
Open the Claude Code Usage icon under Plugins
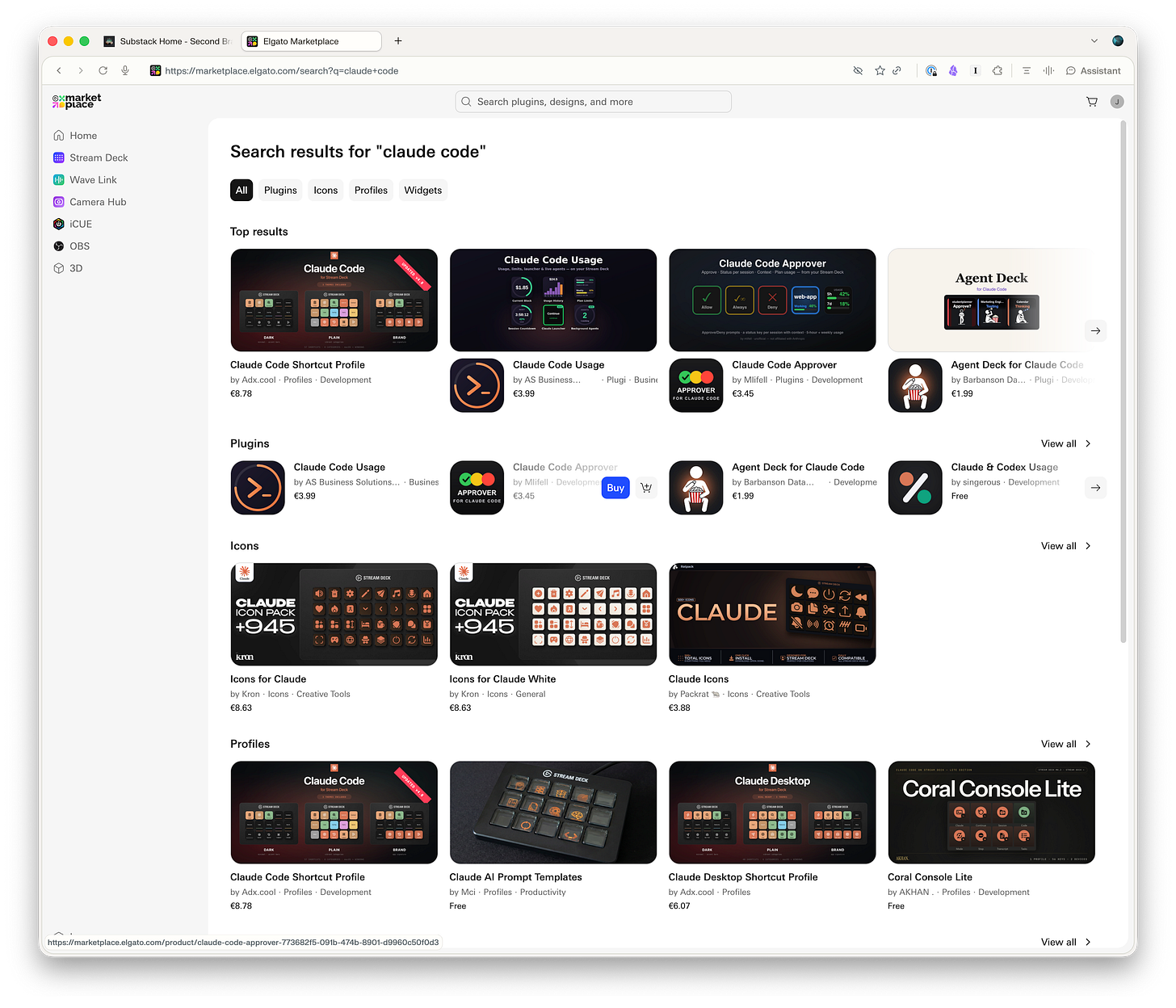pos(258,488)
